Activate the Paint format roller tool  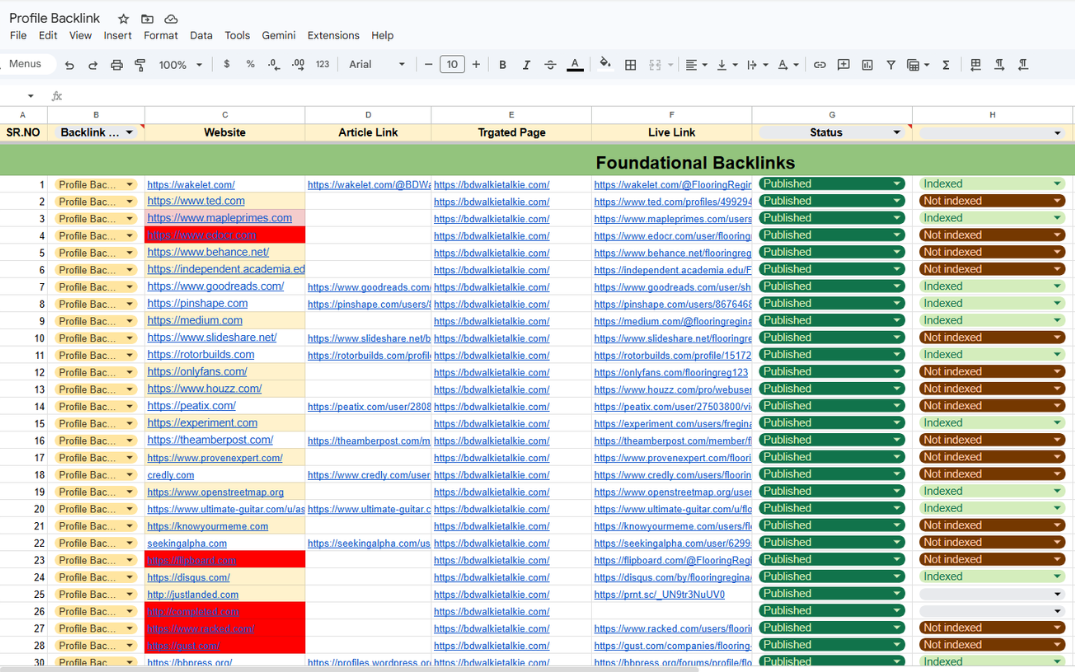point(140,65)
